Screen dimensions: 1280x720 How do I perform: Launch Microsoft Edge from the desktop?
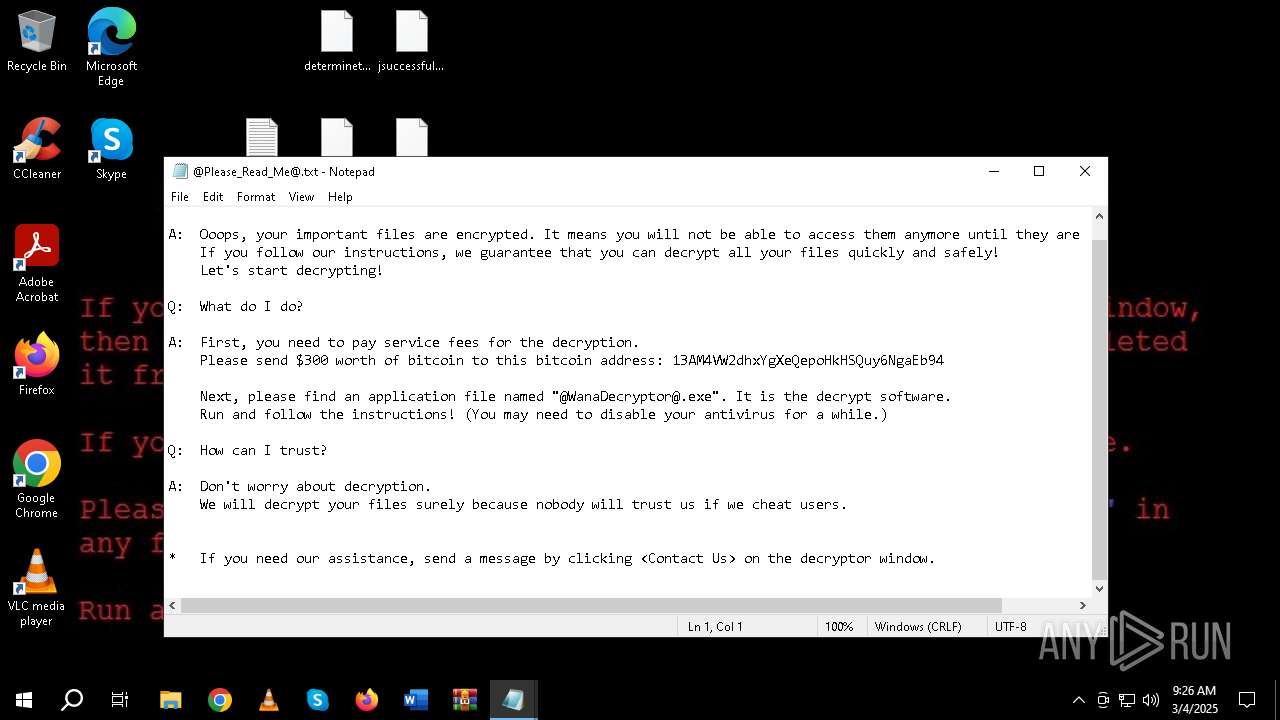111,47
